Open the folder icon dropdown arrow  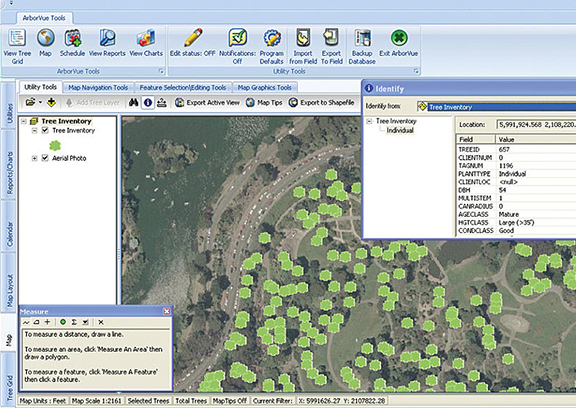click(x=40, y=102)
